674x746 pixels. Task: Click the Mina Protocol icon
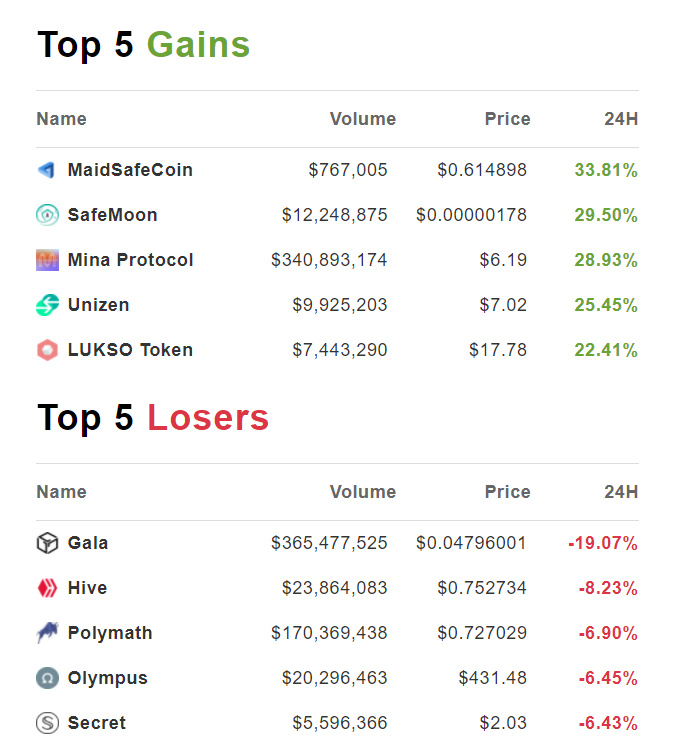[47, 260]
